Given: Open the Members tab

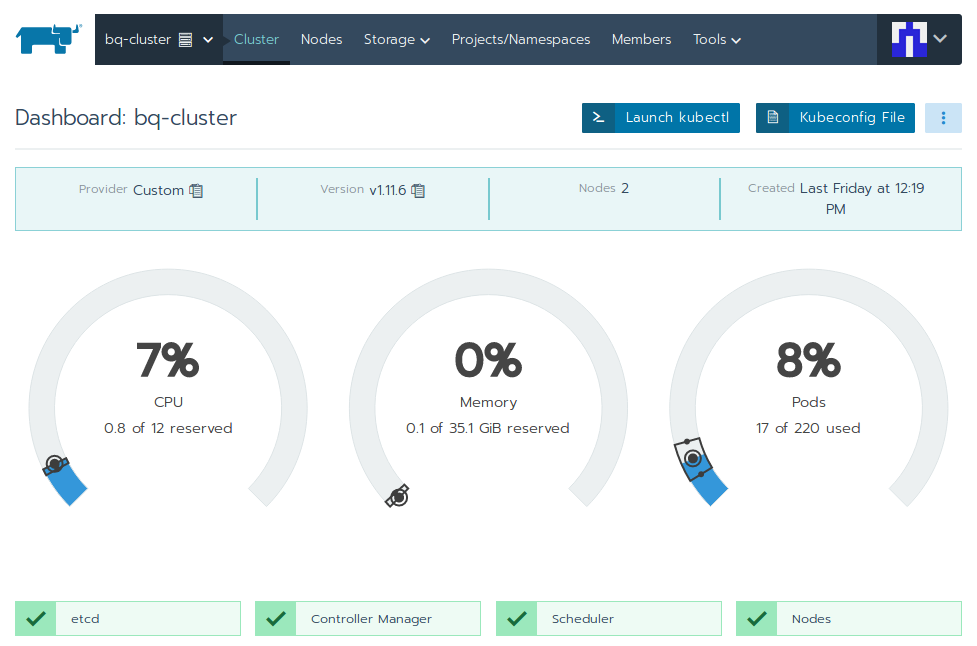Looking at the screenshot, I should 641,40.
